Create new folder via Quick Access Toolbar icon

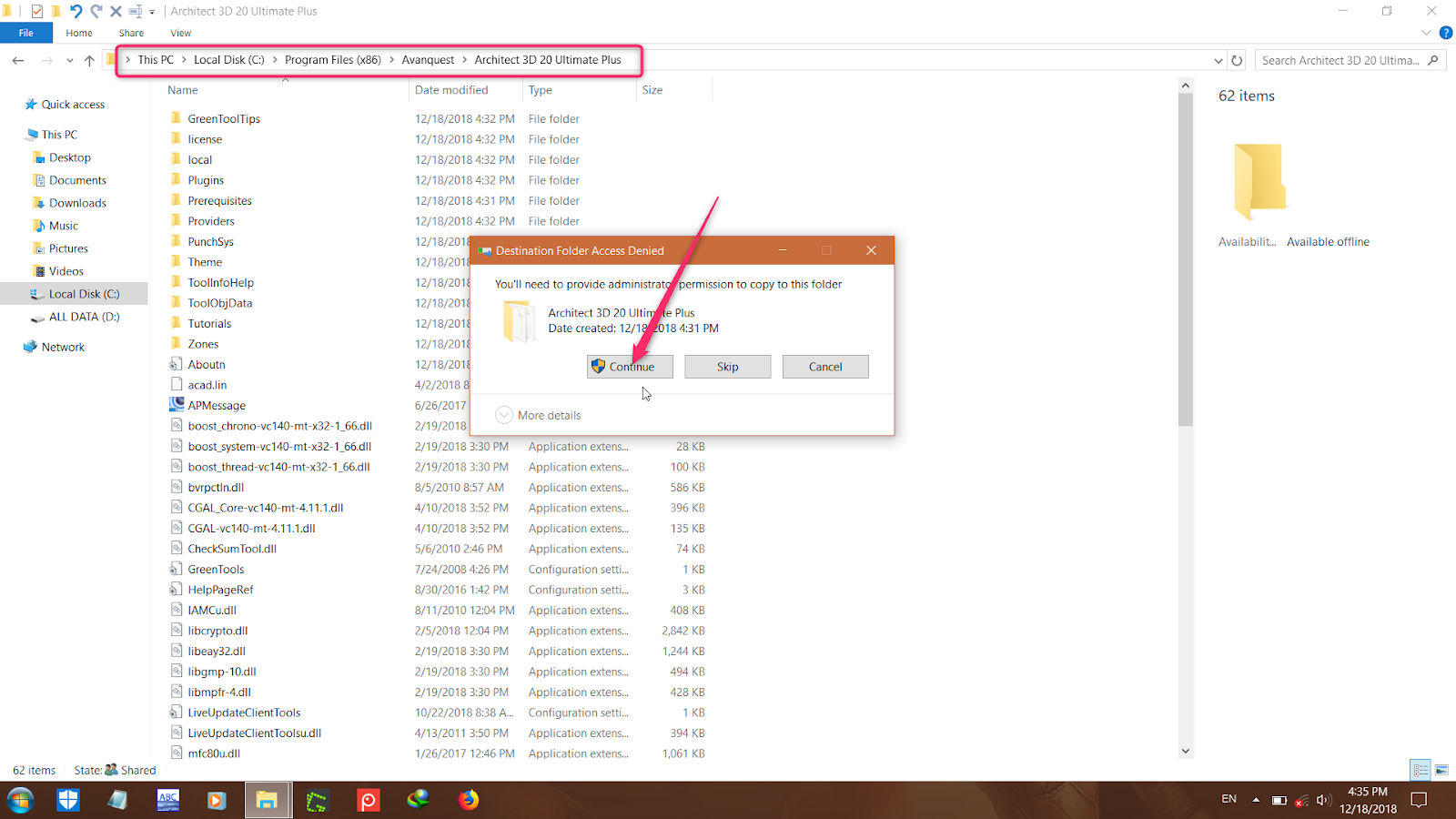tap(56, 11)
